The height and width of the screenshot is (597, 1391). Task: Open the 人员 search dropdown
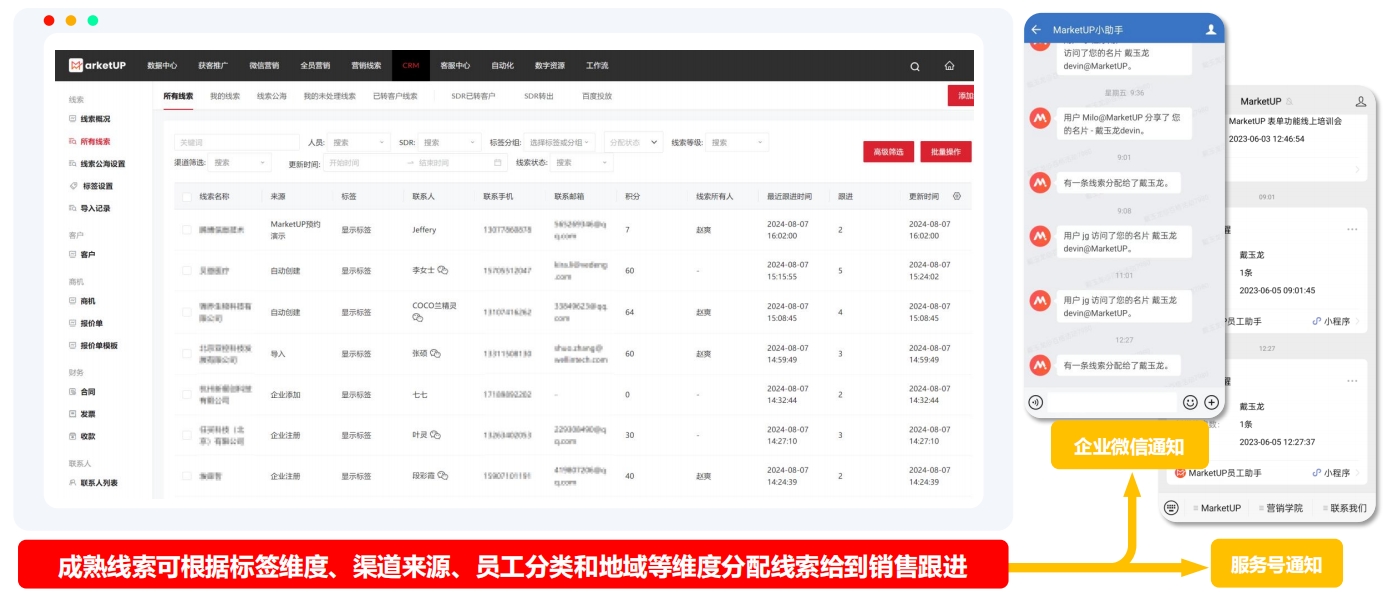point(359,143)
